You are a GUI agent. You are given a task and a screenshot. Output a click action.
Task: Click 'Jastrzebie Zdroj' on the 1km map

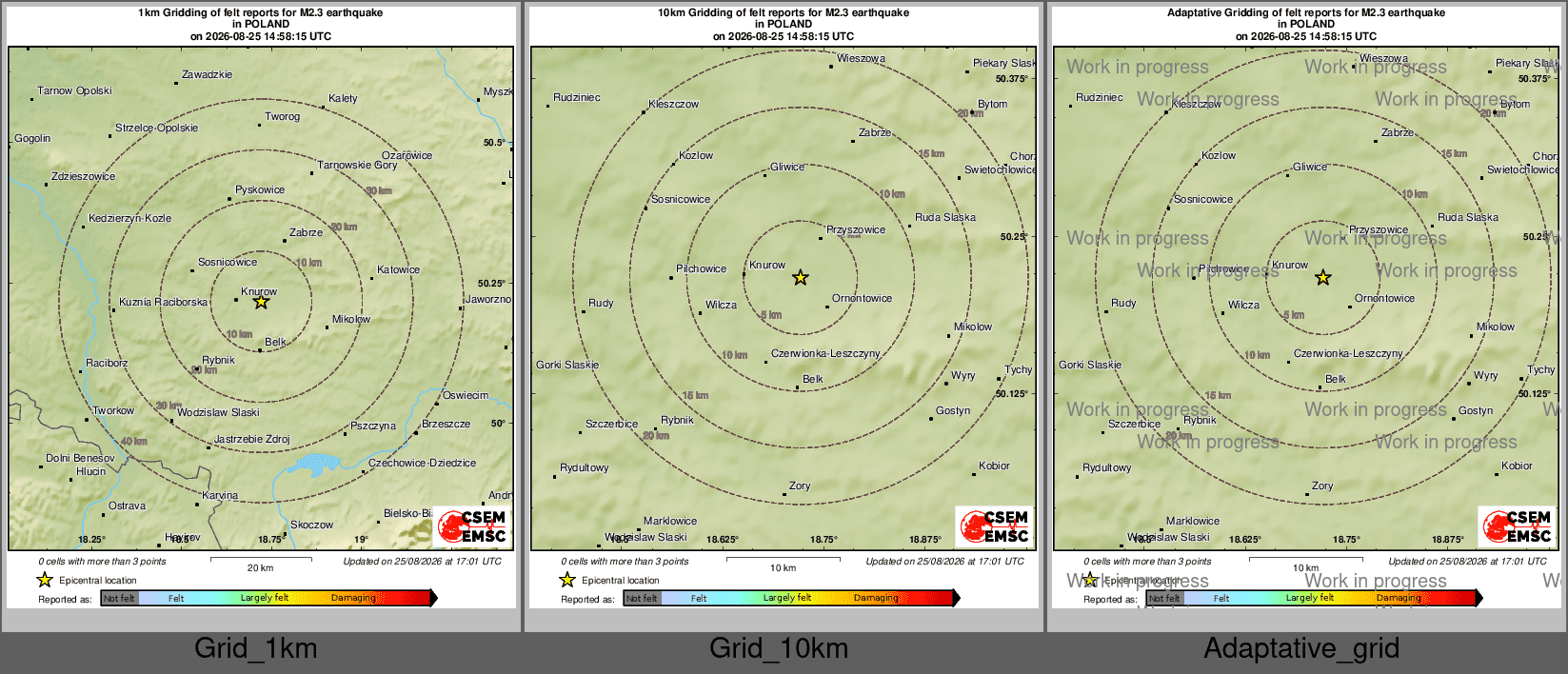click(x=252, y=439)
